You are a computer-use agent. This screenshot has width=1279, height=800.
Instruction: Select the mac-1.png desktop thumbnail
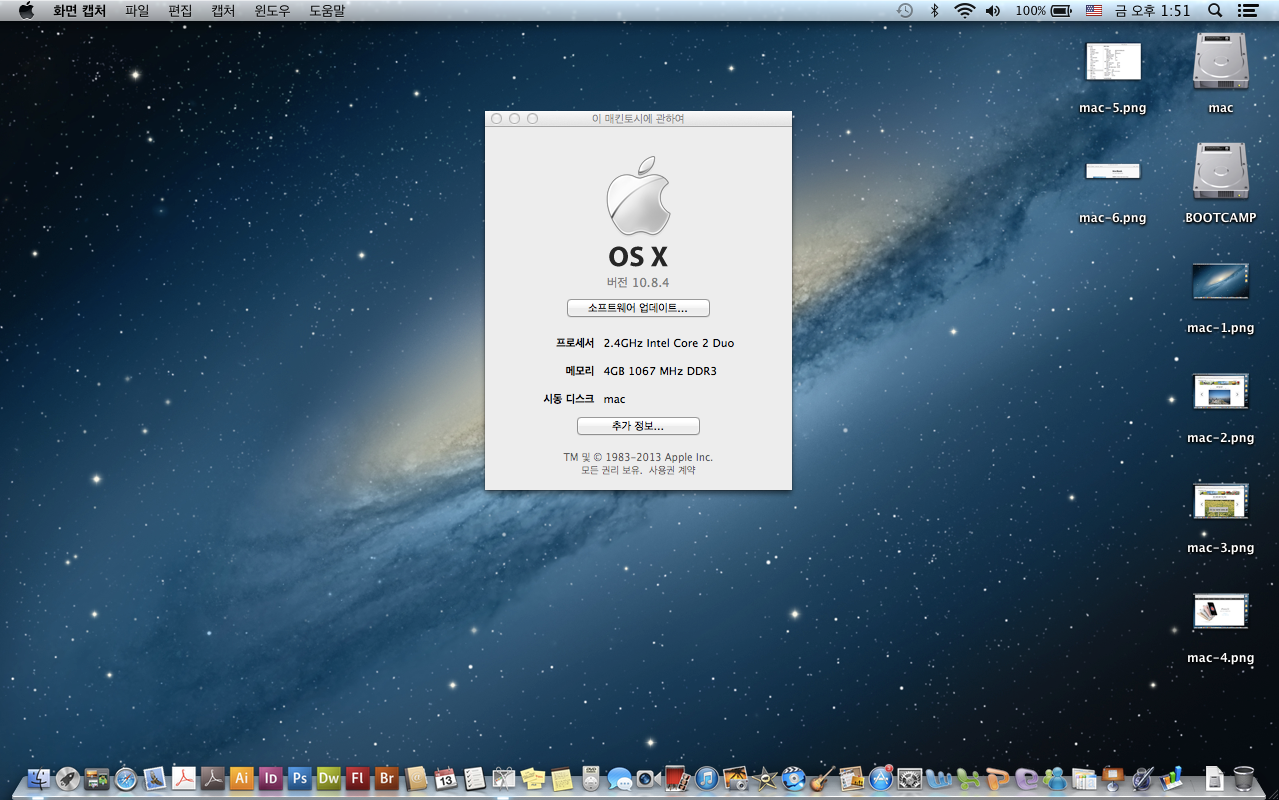(x=1220, y=282)
